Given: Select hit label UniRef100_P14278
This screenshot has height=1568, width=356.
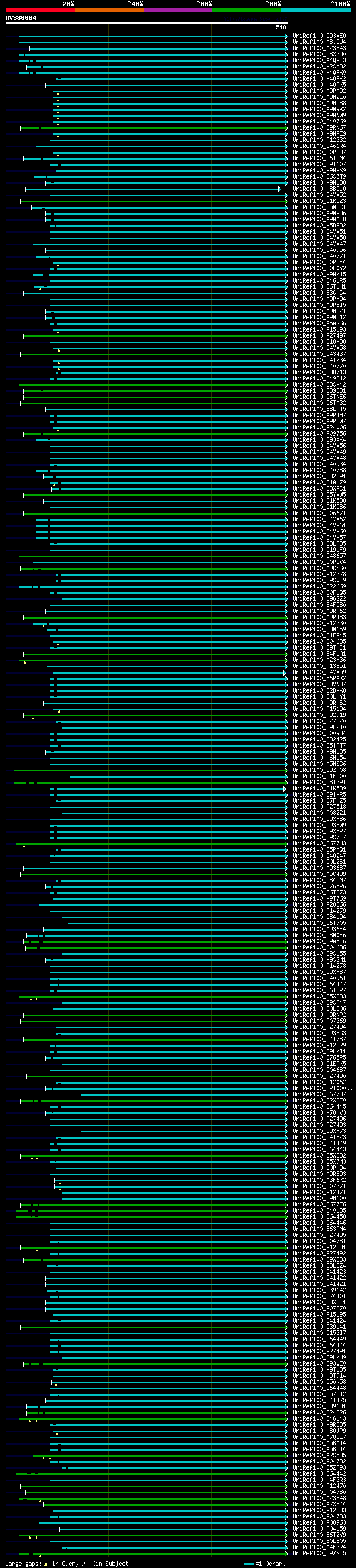Looking at the screenshot, I should 319,966.
